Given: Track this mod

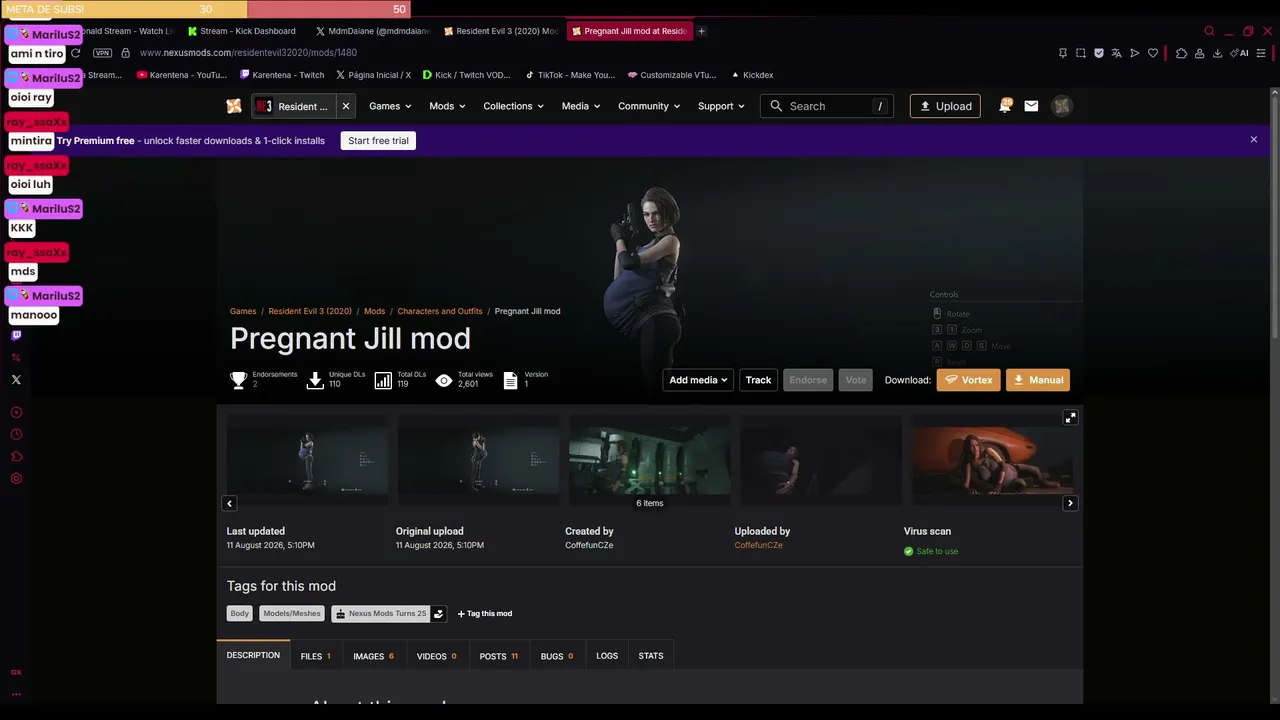Looking at the screenshot, I should (x=758, y=380).
